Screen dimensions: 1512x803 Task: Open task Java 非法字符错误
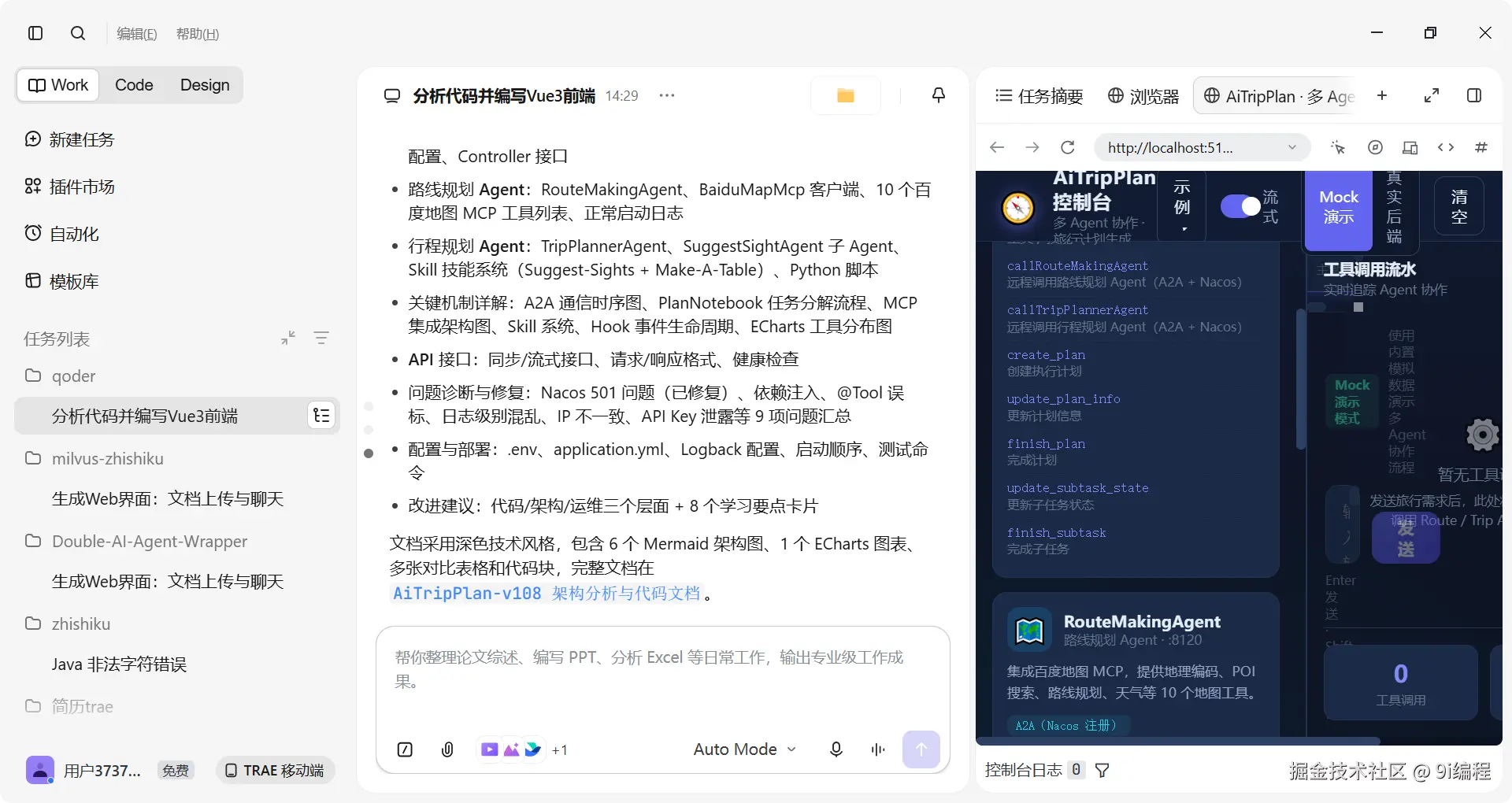[x=119, y=664]
